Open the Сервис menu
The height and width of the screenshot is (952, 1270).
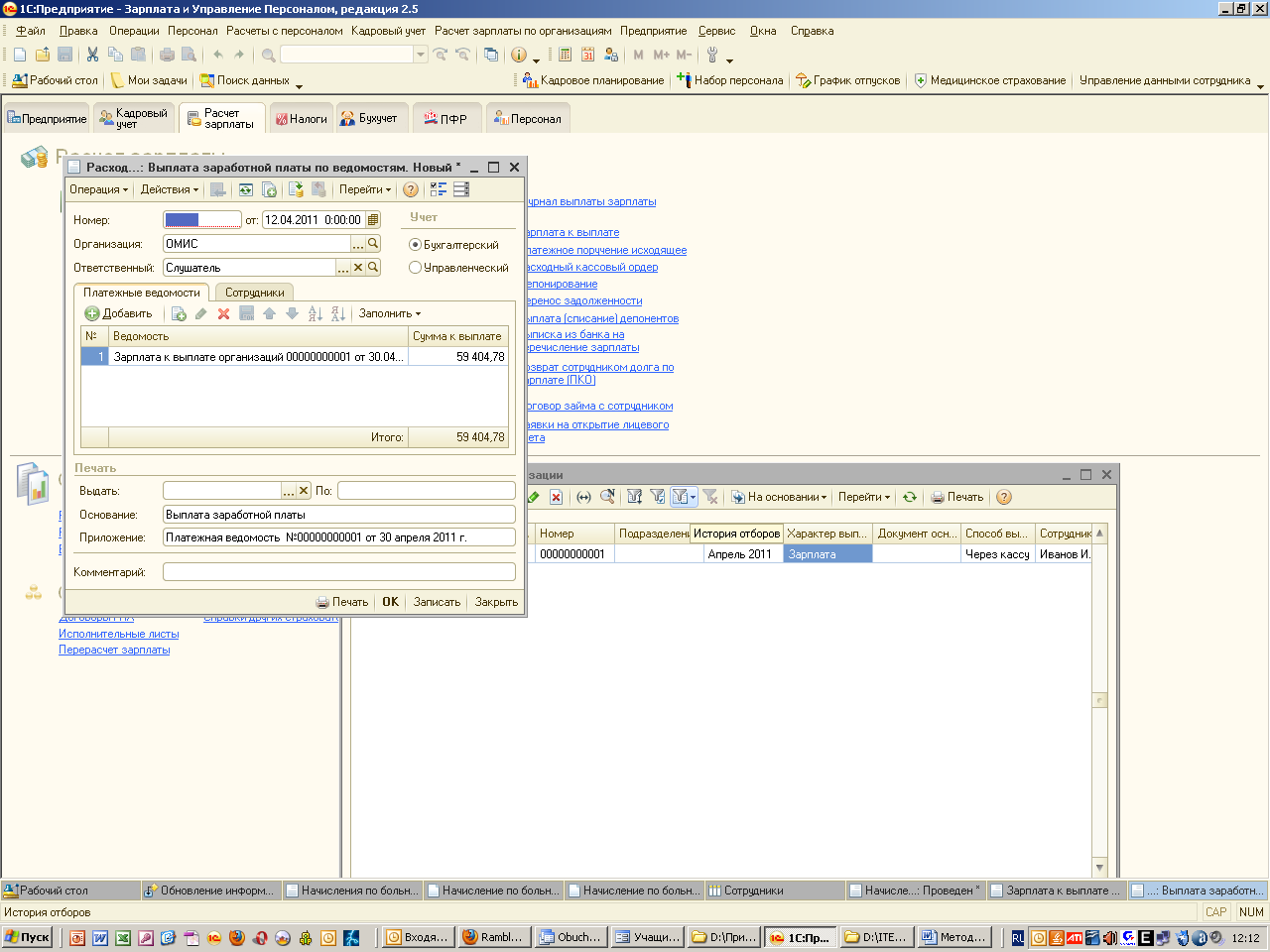click(716, 31)
